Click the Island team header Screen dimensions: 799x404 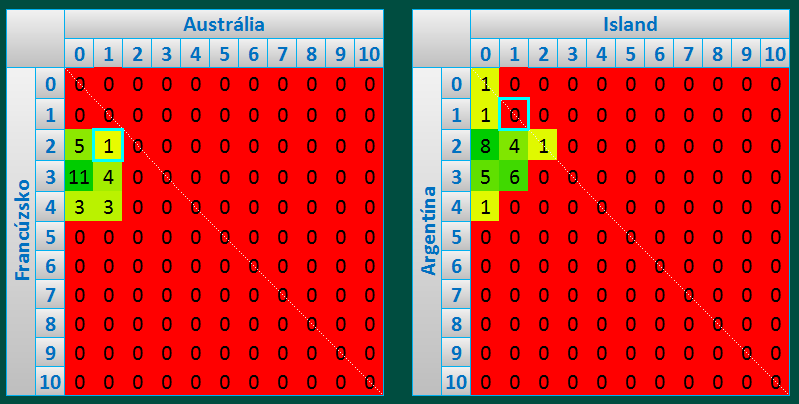[630, 24]
